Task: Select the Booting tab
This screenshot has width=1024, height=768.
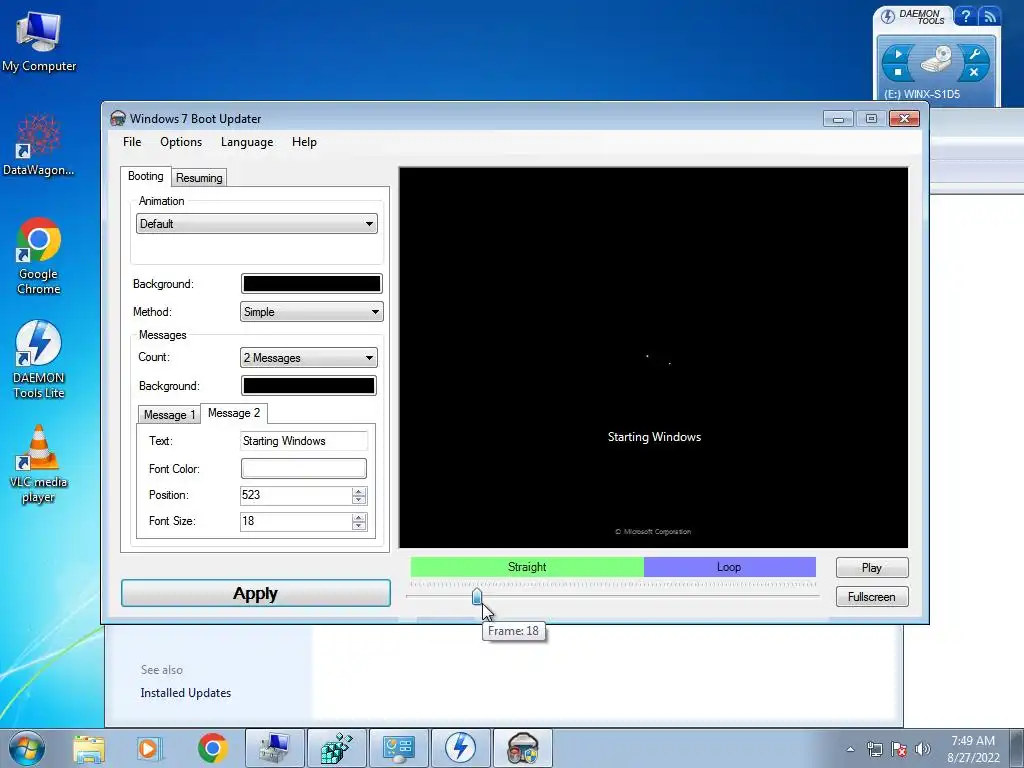Action: 146,176
